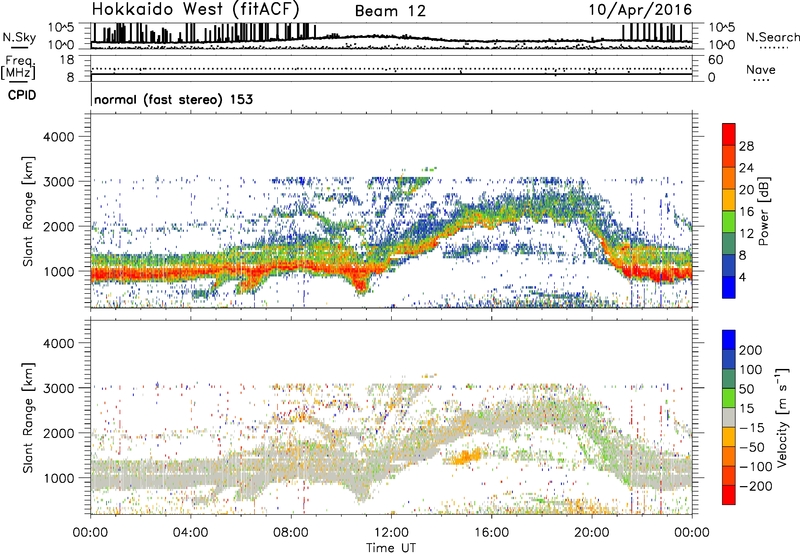Click the "18" frequency axis tick label
This screenshot has height=554, width=800.
click(x=67, y=60)
